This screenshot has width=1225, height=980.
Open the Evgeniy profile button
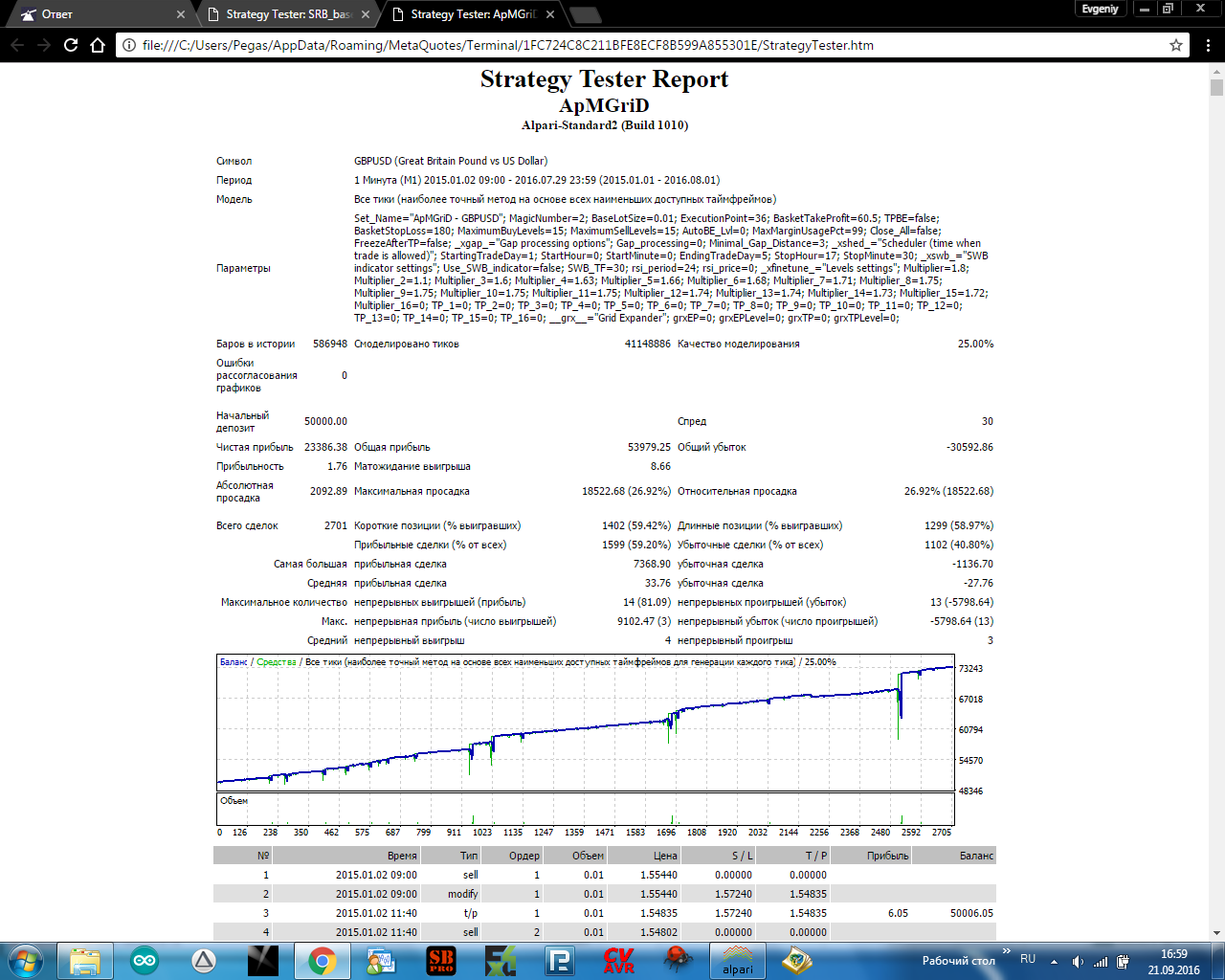pos(1100,9)
